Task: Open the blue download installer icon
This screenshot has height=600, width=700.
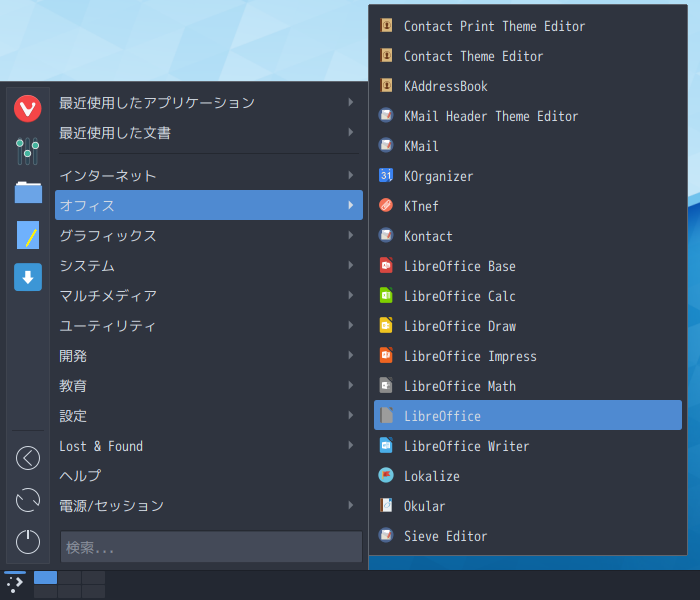Action: (28, 277)
